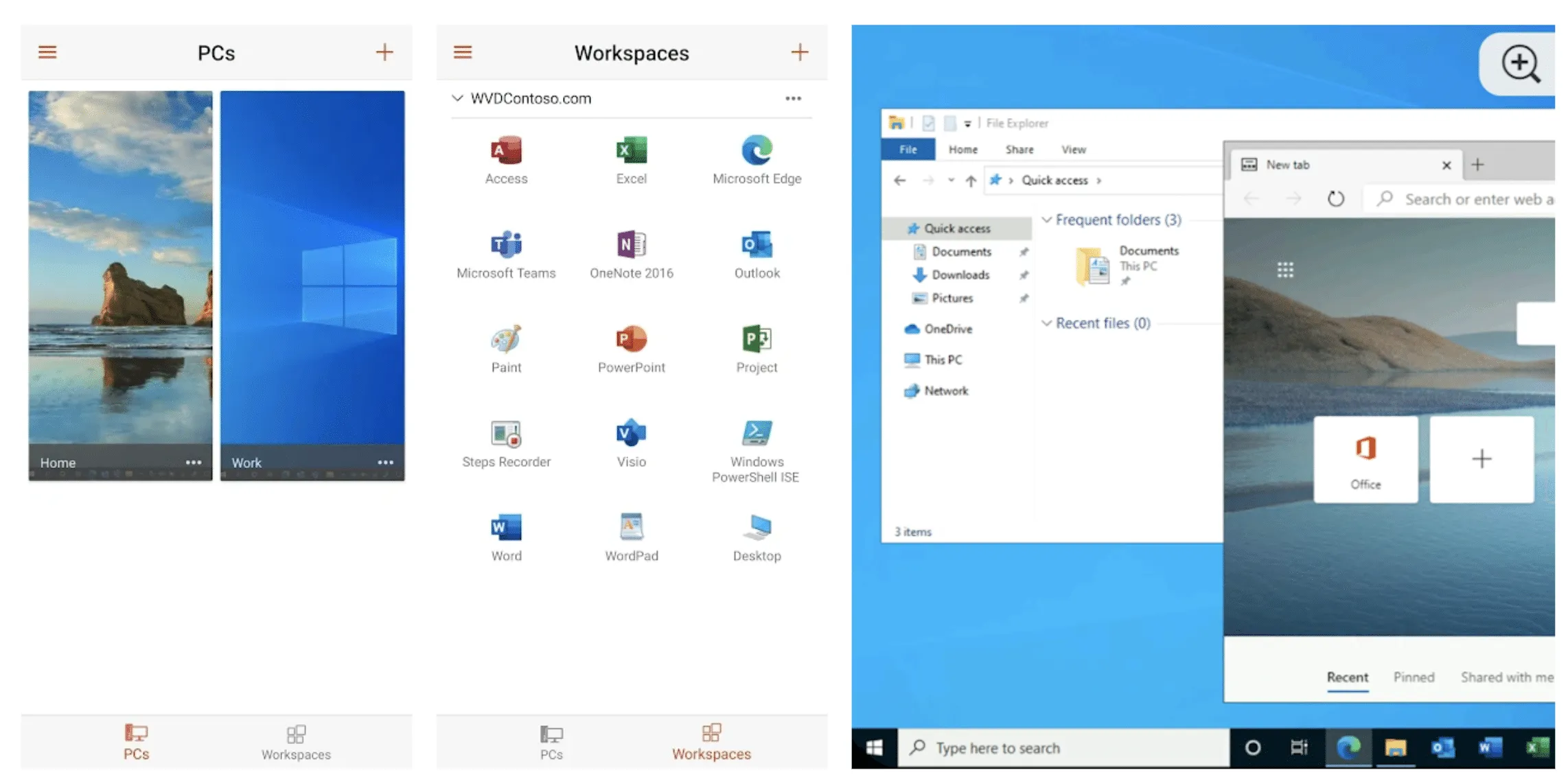Click the Windows taskbar search box
Image resolution: width=1568 pixels, height=781 pixels.
pos(1063,747)
